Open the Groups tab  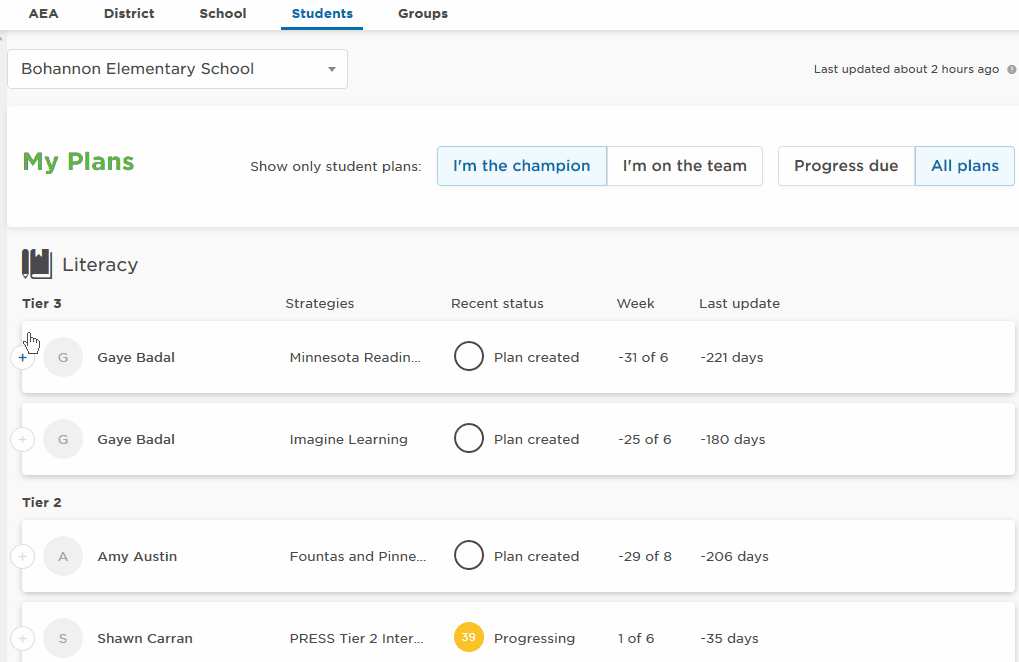tap(422, 14)
